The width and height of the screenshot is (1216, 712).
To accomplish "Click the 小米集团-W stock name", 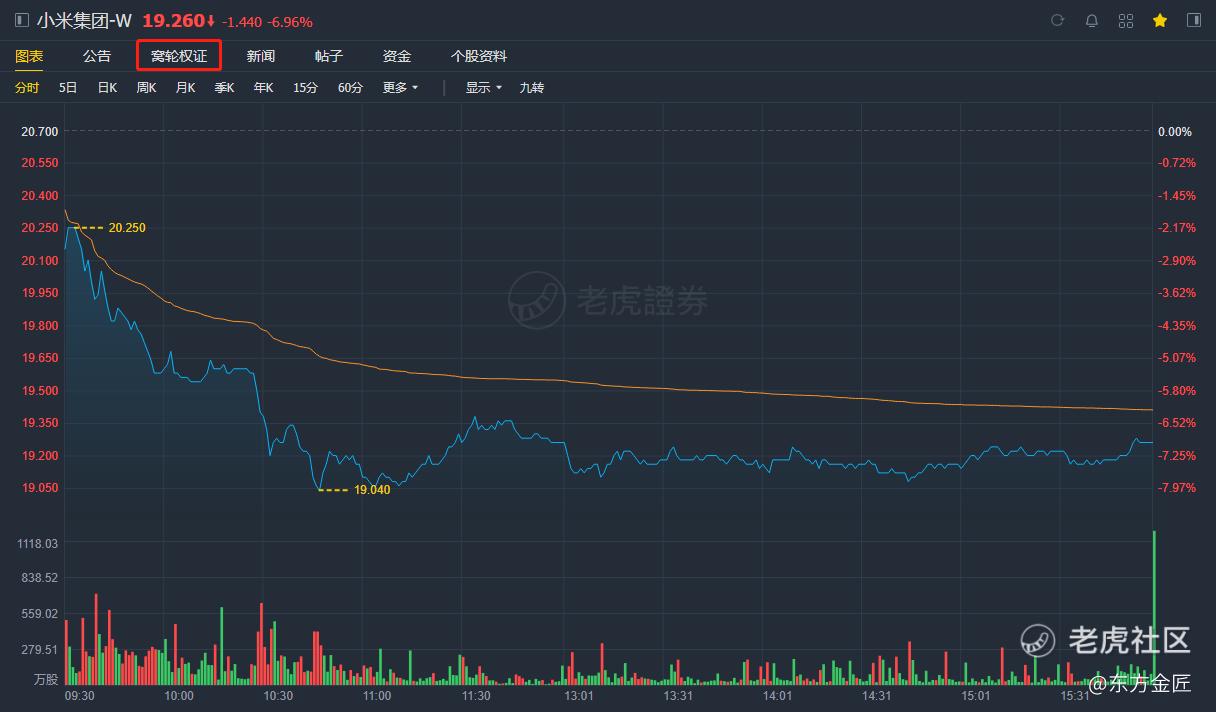I will tap(84, 21).
